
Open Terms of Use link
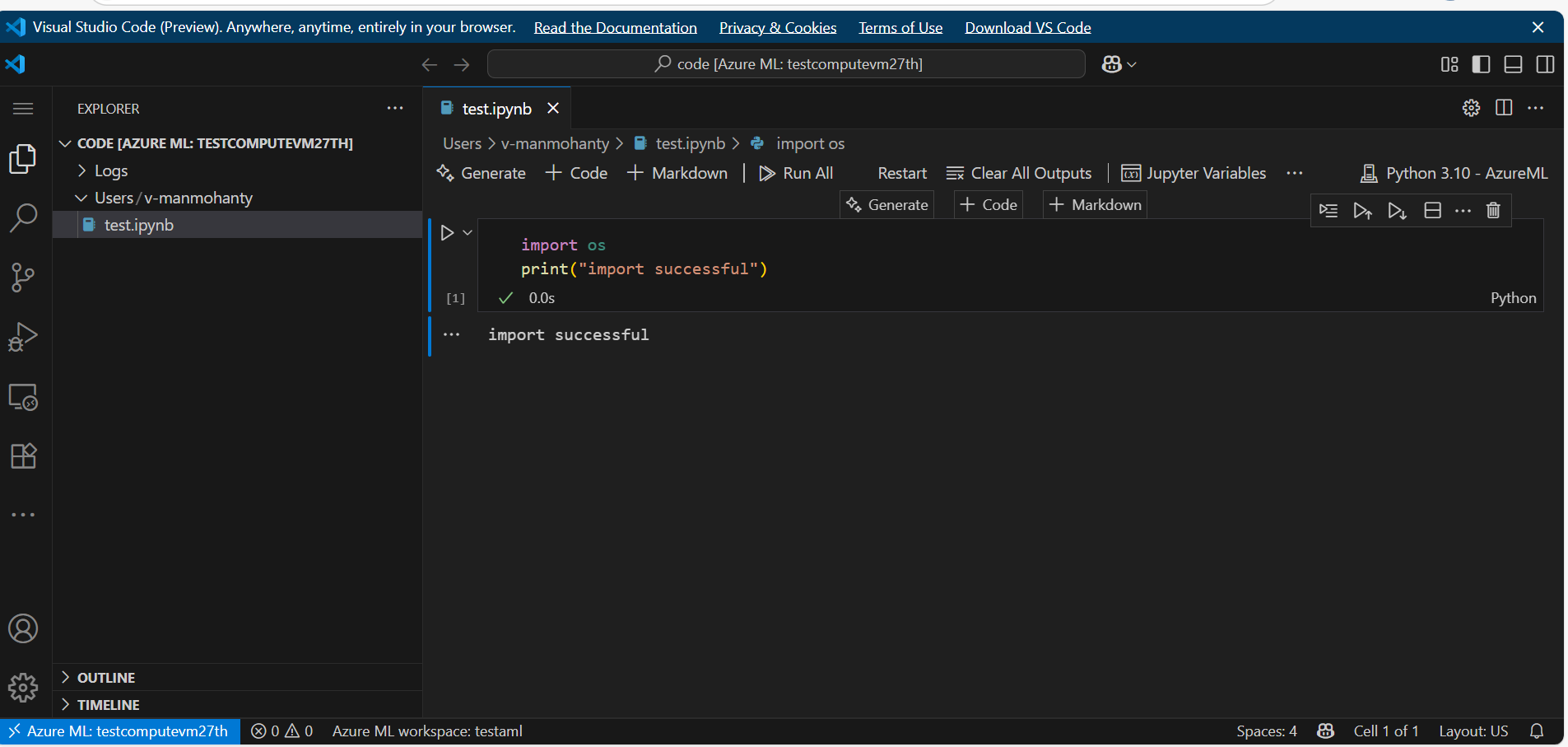point(900,27)
